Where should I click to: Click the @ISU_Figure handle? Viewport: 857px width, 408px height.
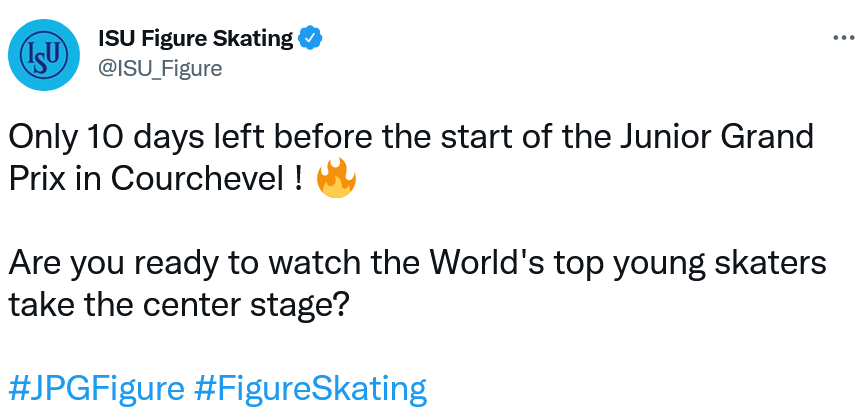point(159,68)
